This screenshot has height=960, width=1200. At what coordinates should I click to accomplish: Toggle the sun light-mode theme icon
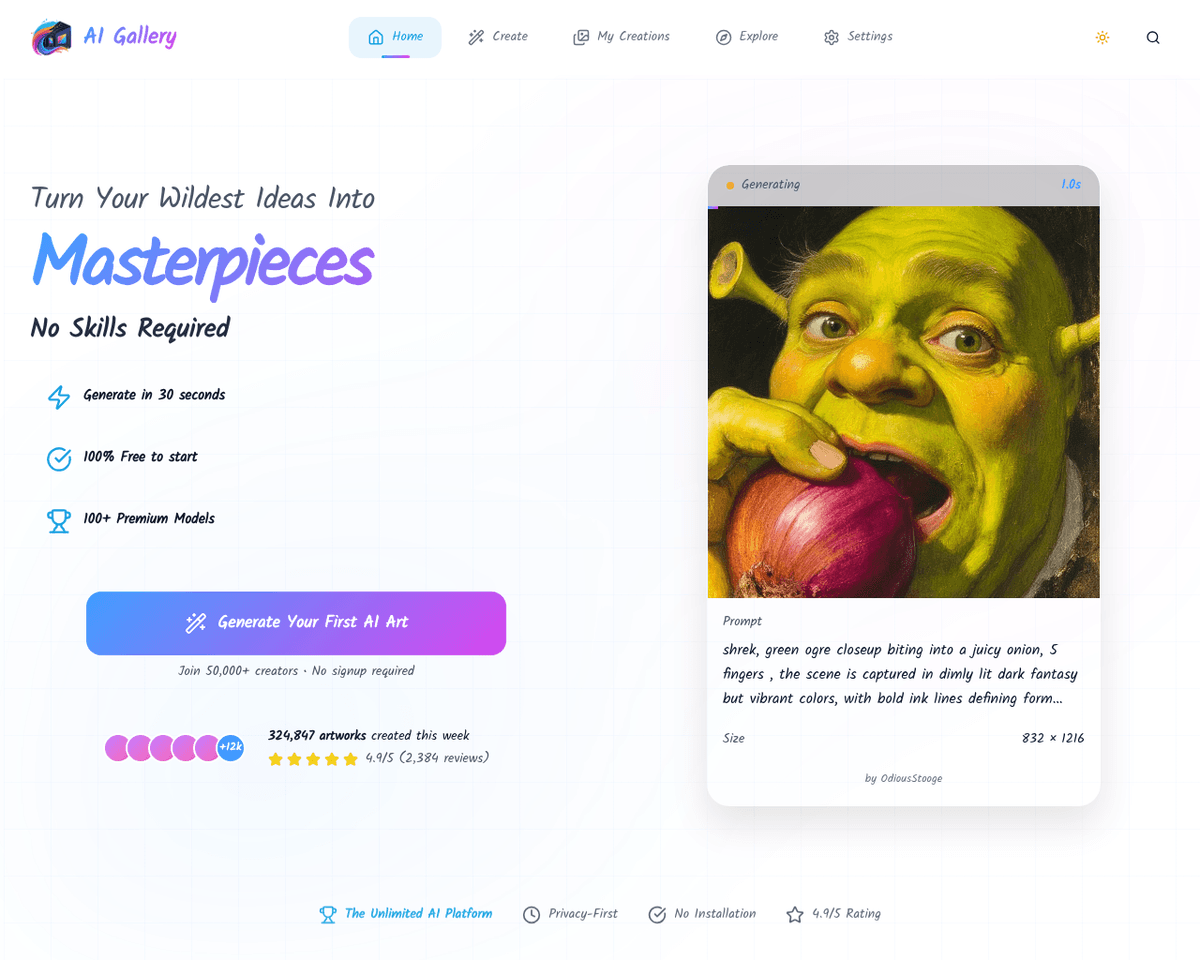(x=1102, y=38)
